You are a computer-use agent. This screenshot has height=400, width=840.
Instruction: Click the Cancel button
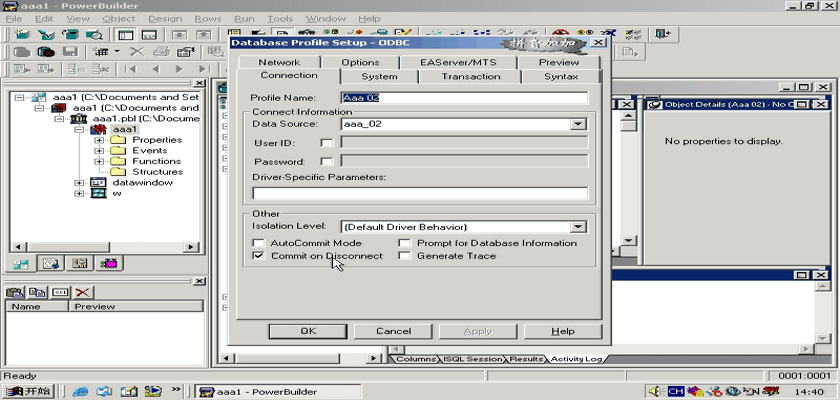(393, 331)
